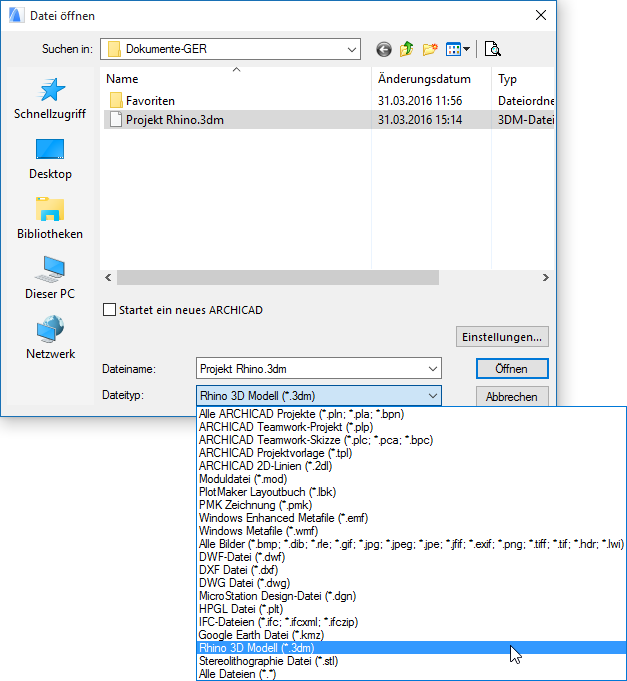Go back using the round arrow icon
The width and height of the screenshot is (627, 681).
point(384,50)
